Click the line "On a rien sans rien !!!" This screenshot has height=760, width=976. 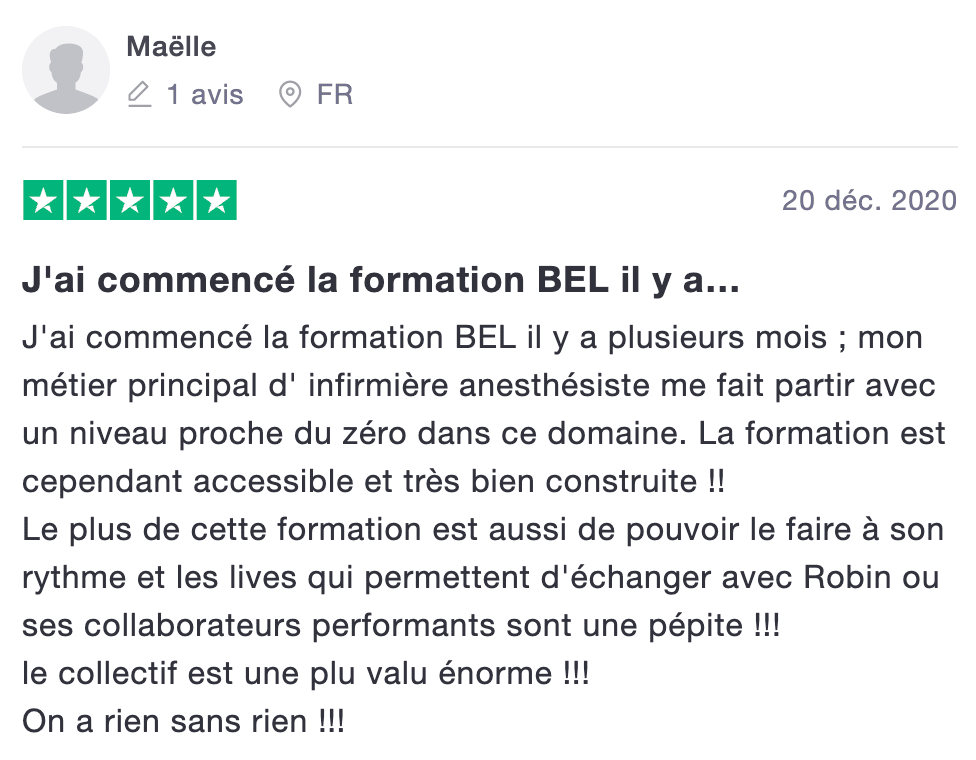tap(183, 721)
